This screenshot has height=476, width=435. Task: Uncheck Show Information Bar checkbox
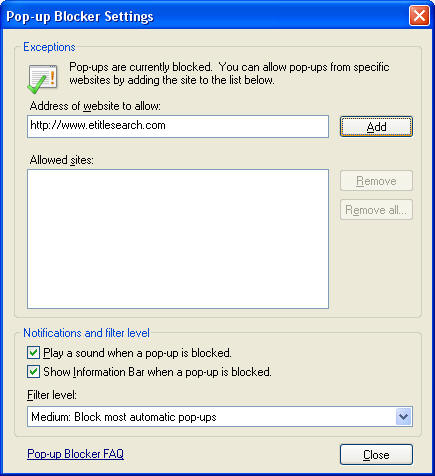point(33,372)
